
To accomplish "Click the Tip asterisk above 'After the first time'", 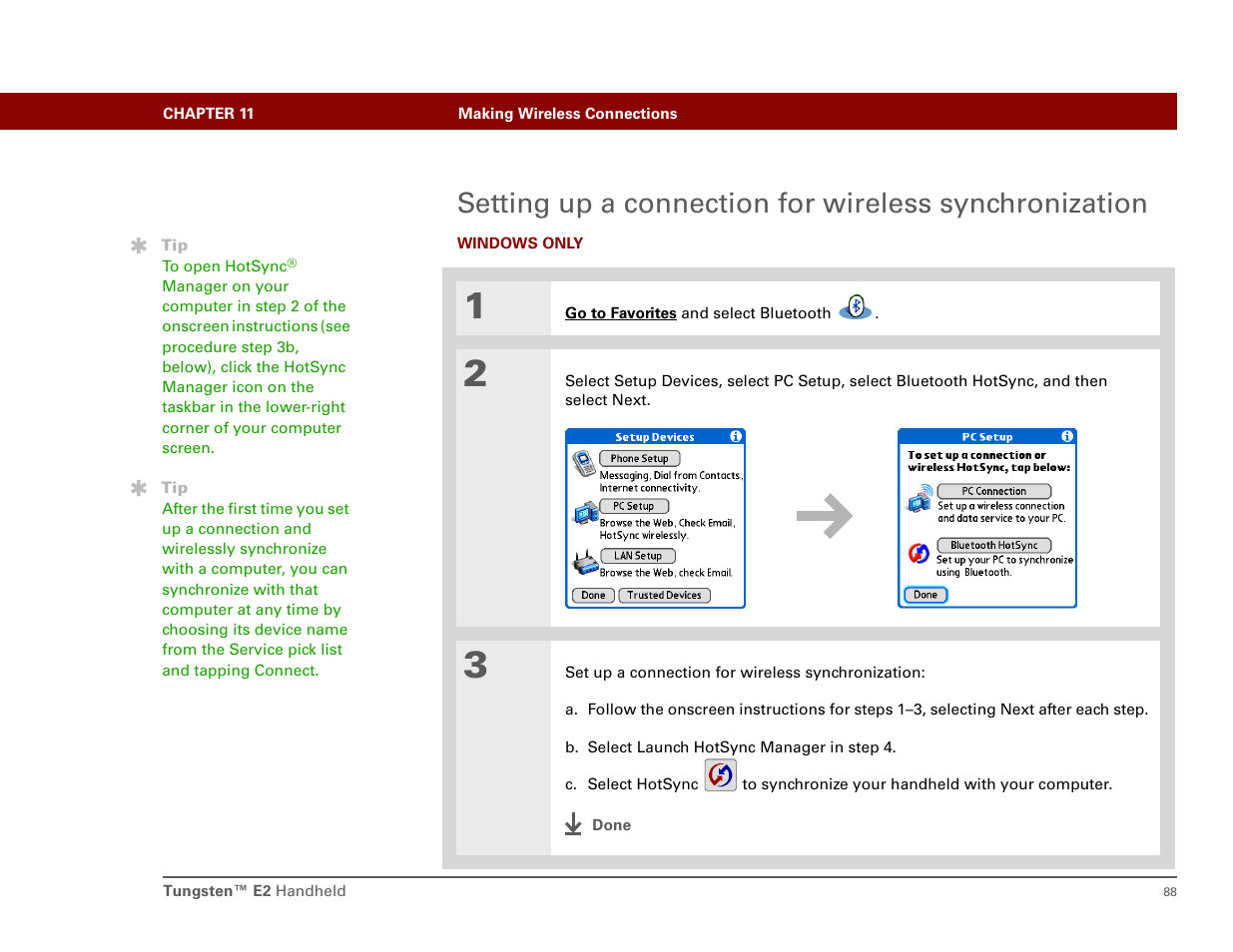I will point(139,488).
